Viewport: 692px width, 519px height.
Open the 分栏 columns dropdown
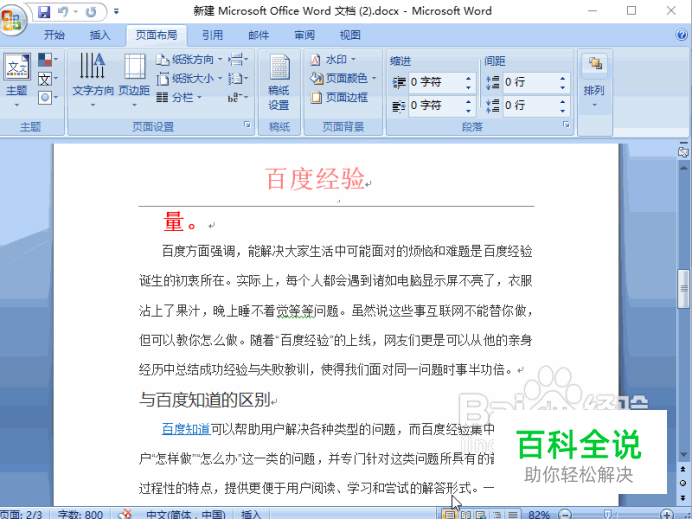point(179,97)
